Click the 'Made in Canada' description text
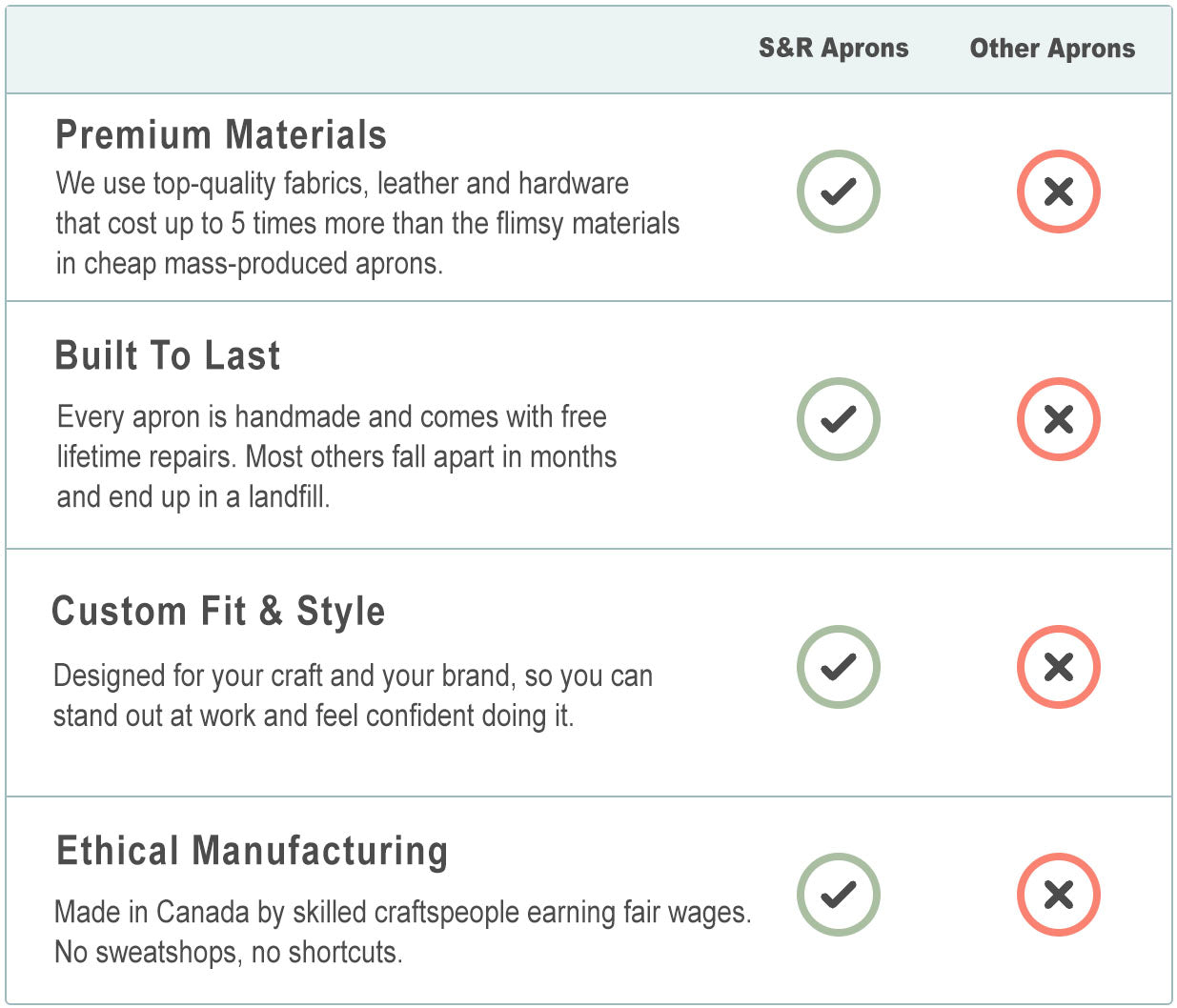 click(402, 912)
